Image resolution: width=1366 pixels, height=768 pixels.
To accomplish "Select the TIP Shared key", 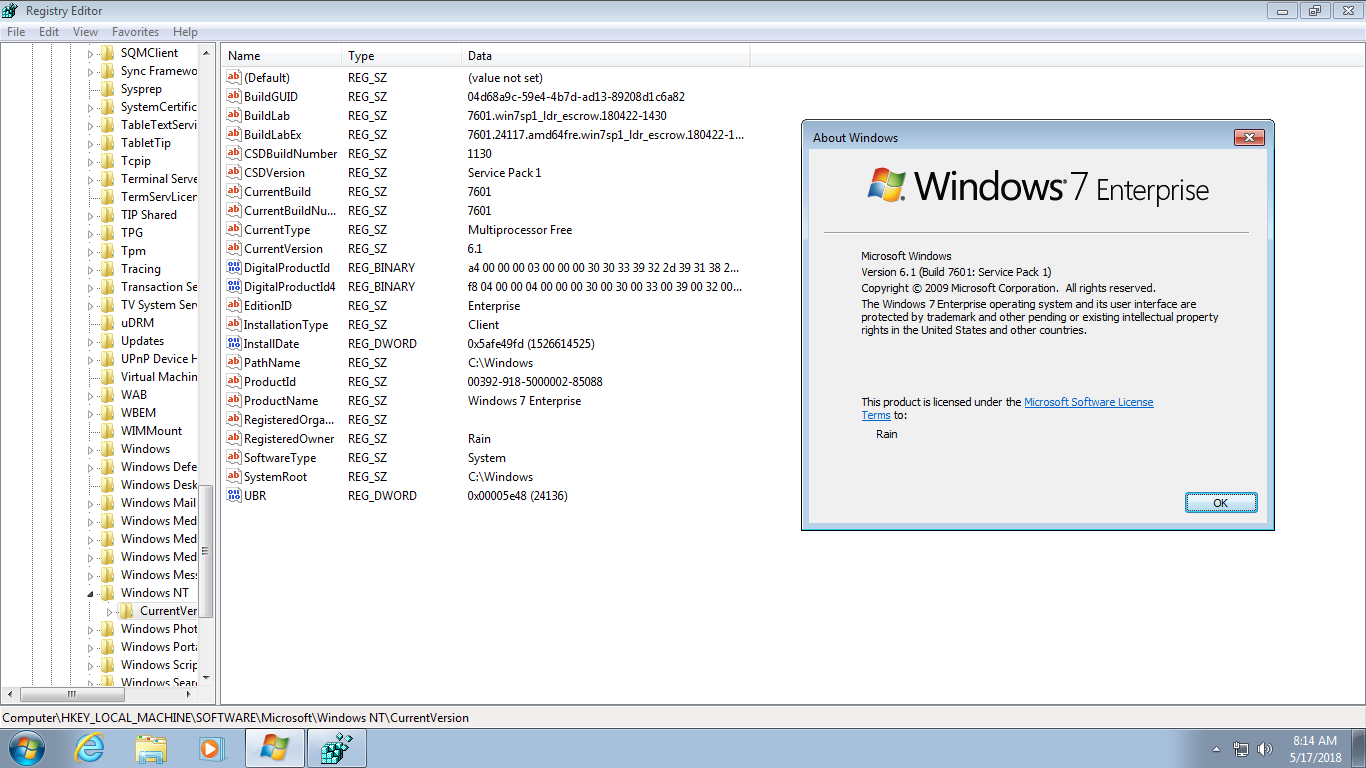I will tap(148, 215).
